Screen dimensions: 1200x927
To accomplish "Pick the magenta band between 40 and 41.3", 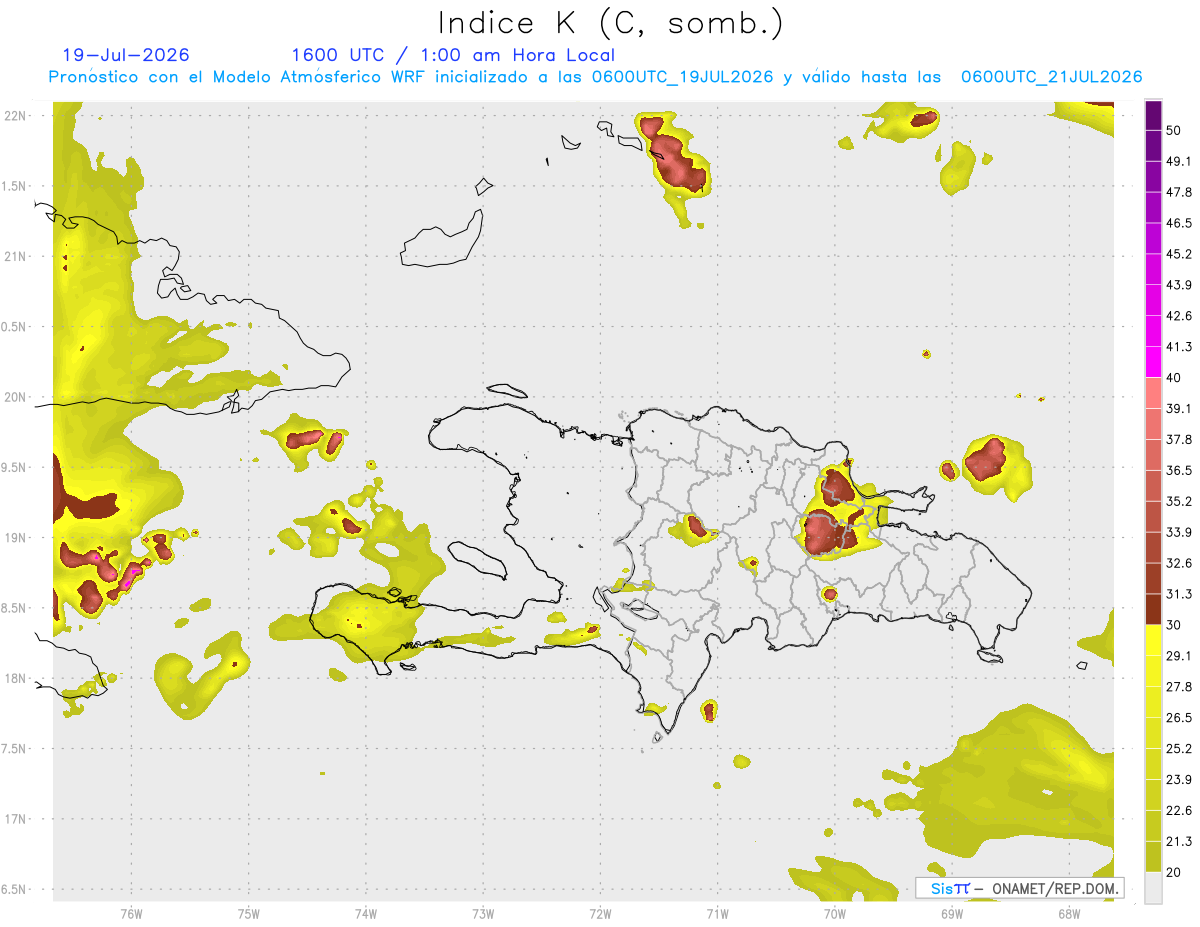I will click(x=1153, y=362).
